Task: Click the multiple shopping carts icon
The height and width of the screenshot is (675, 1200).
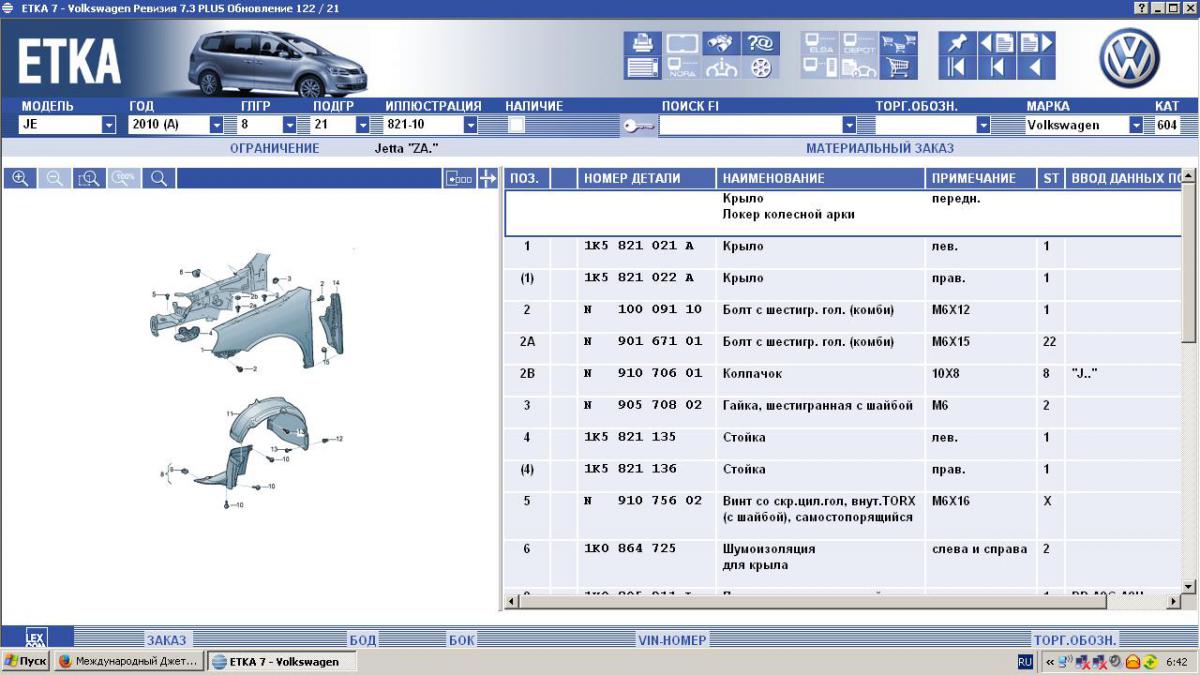Action: (899, 43)
